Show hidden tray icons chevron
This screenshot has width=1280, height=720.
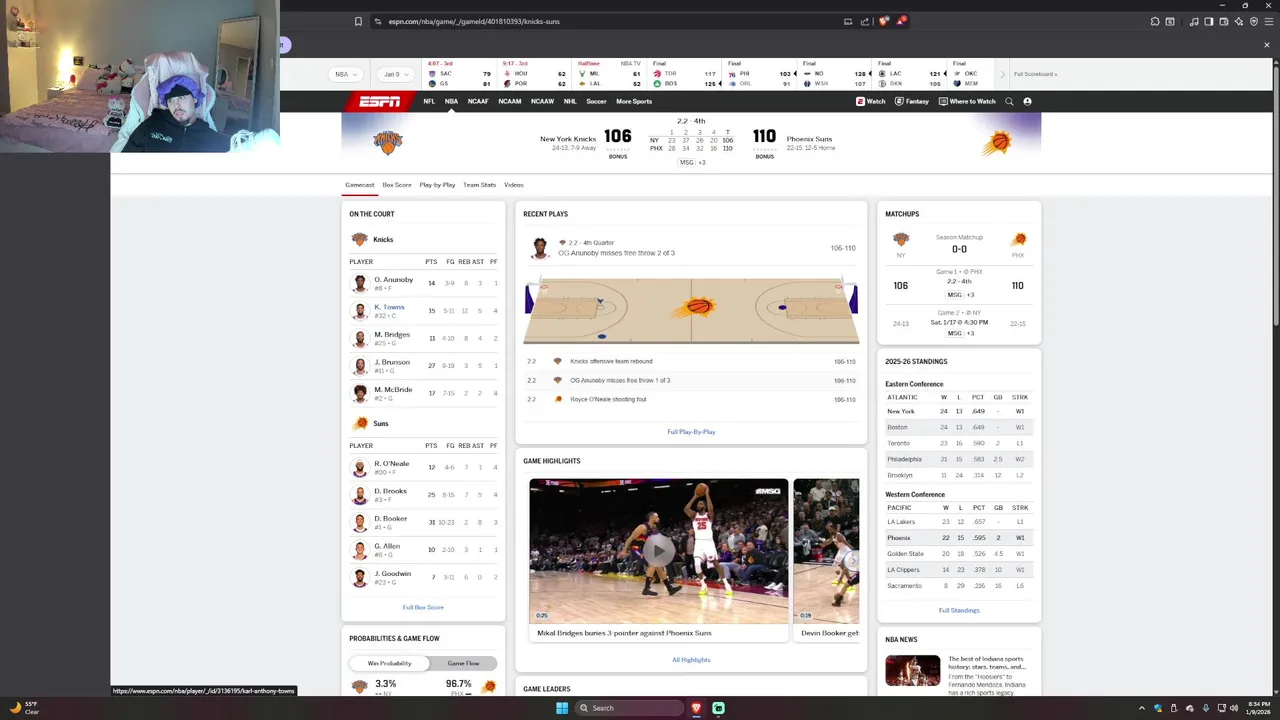click(x=1142, y=708)
